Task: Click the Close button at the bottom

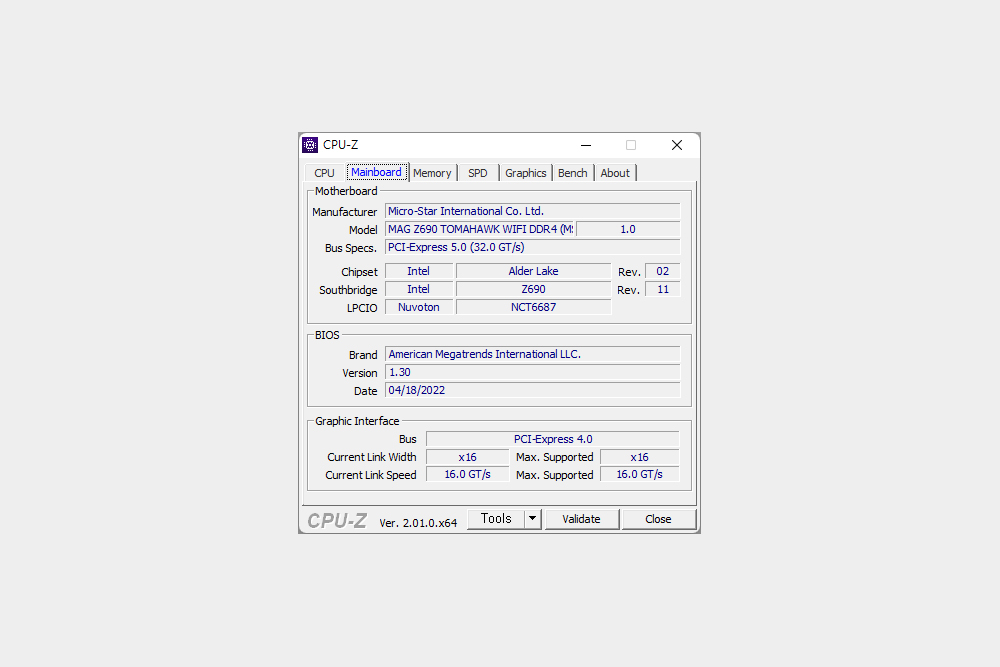Action: (x=658, y=519)
